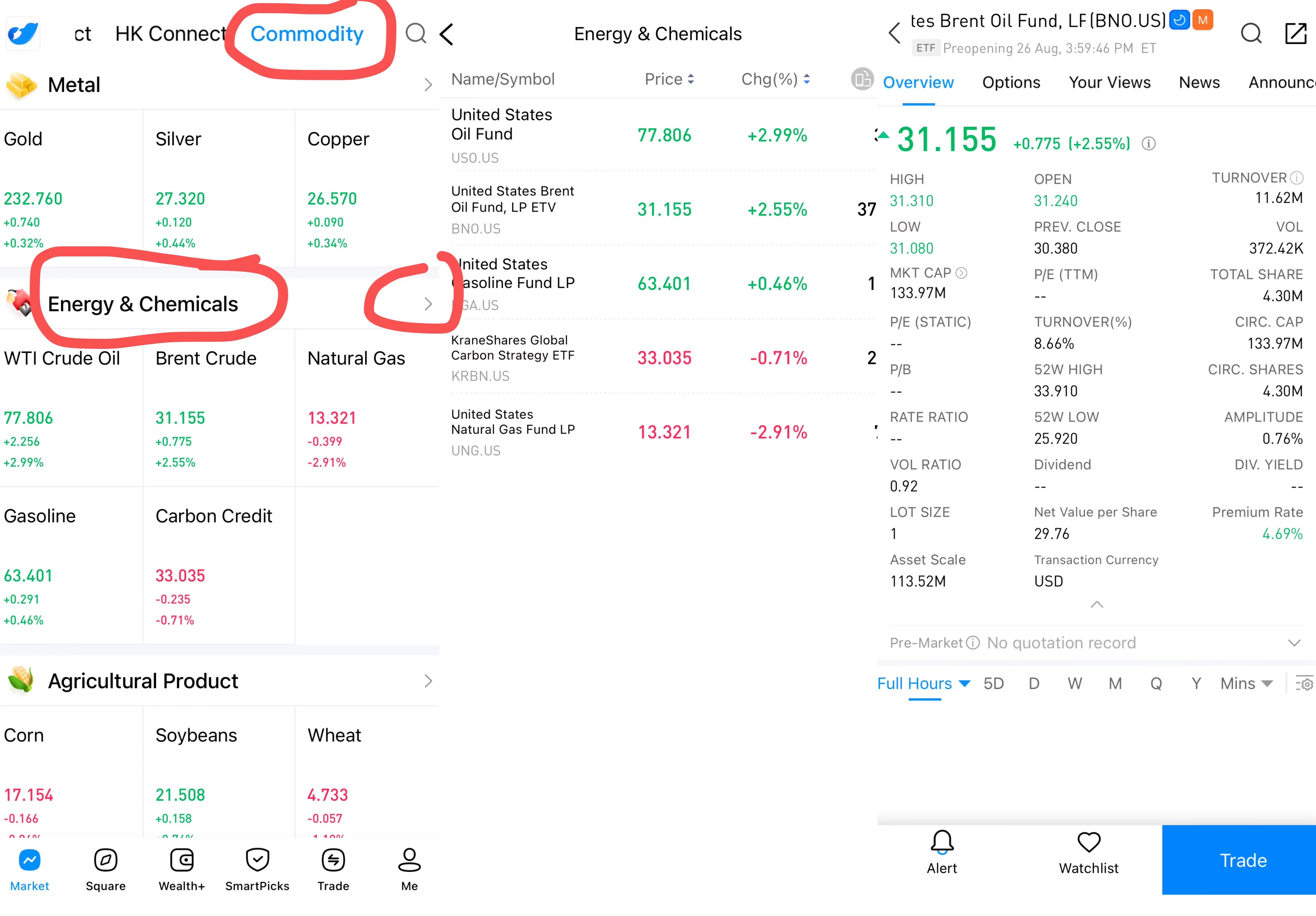Image resolution: width=1316 pixels, height=916 pixels.
Task: Open SmartPicks shield icon
Action: point(257,860)
